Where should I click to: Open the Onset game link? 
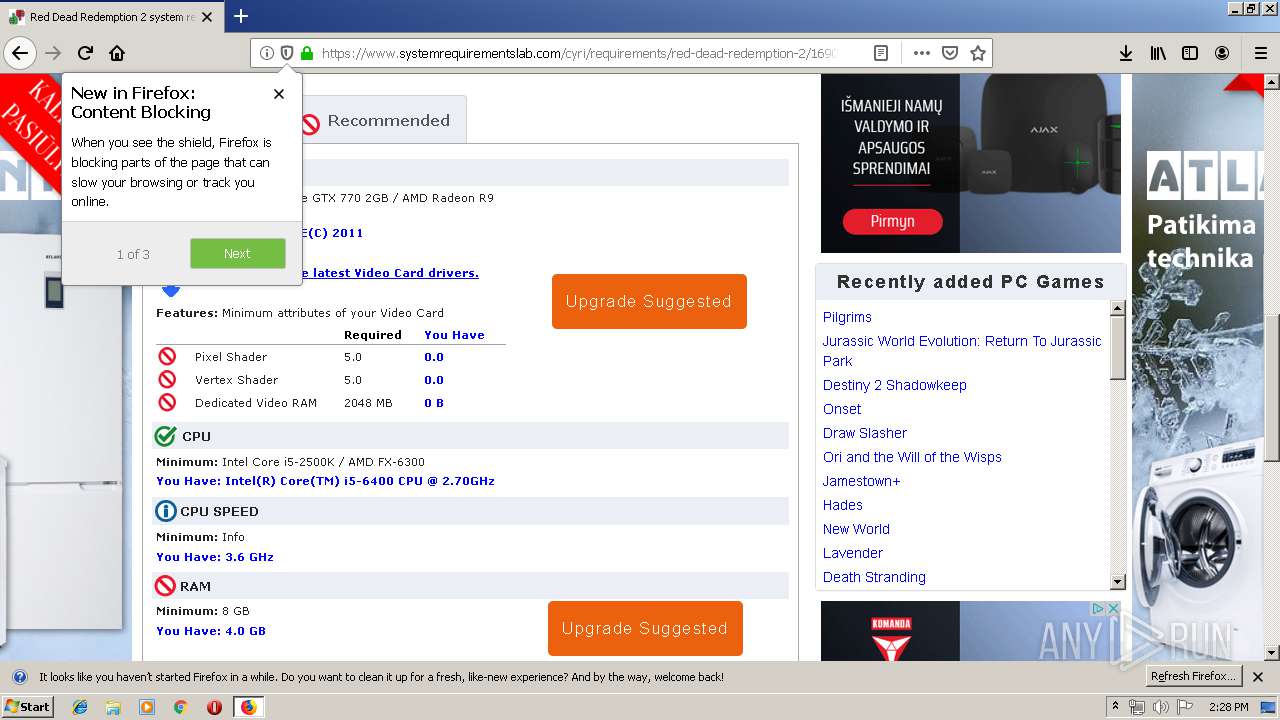click(x=842, y=409)
